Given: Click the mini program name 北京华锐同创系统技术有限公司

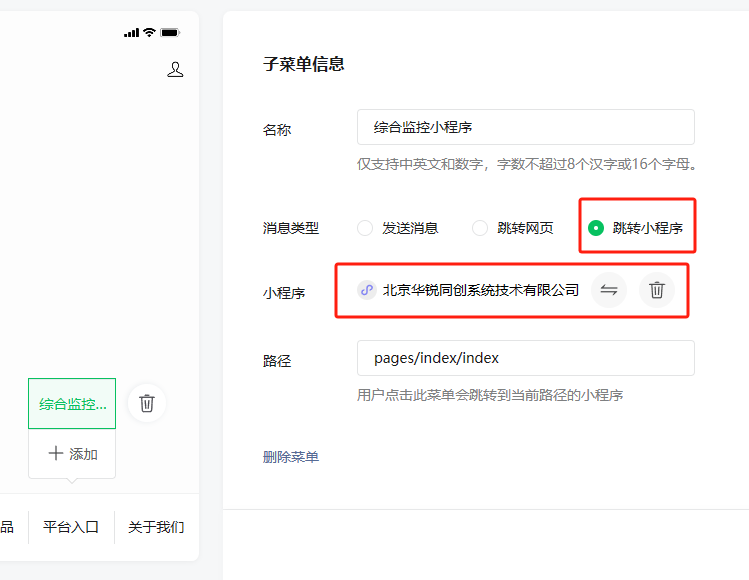Looking at the screenshot, I should pyautogui.click(x=481, y=290).
